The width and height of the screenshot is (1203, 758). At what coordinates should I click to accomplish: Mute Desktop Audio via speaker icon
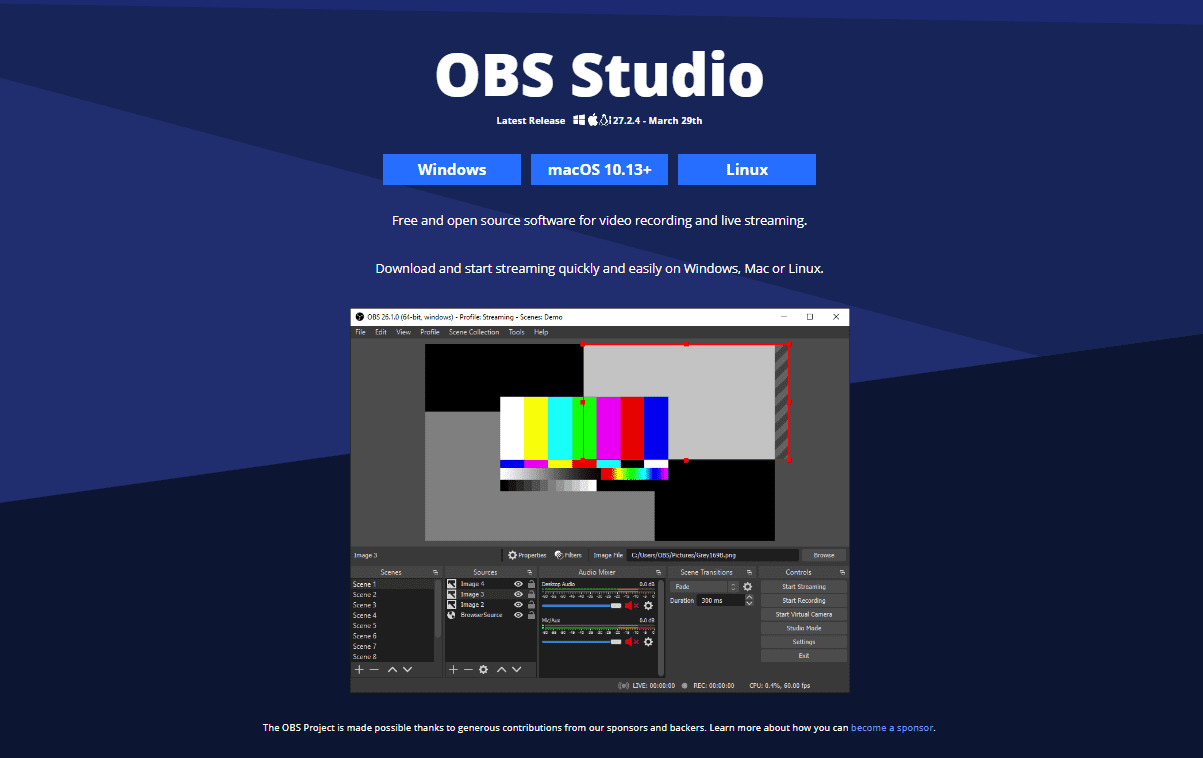click(x=630, y=605)
